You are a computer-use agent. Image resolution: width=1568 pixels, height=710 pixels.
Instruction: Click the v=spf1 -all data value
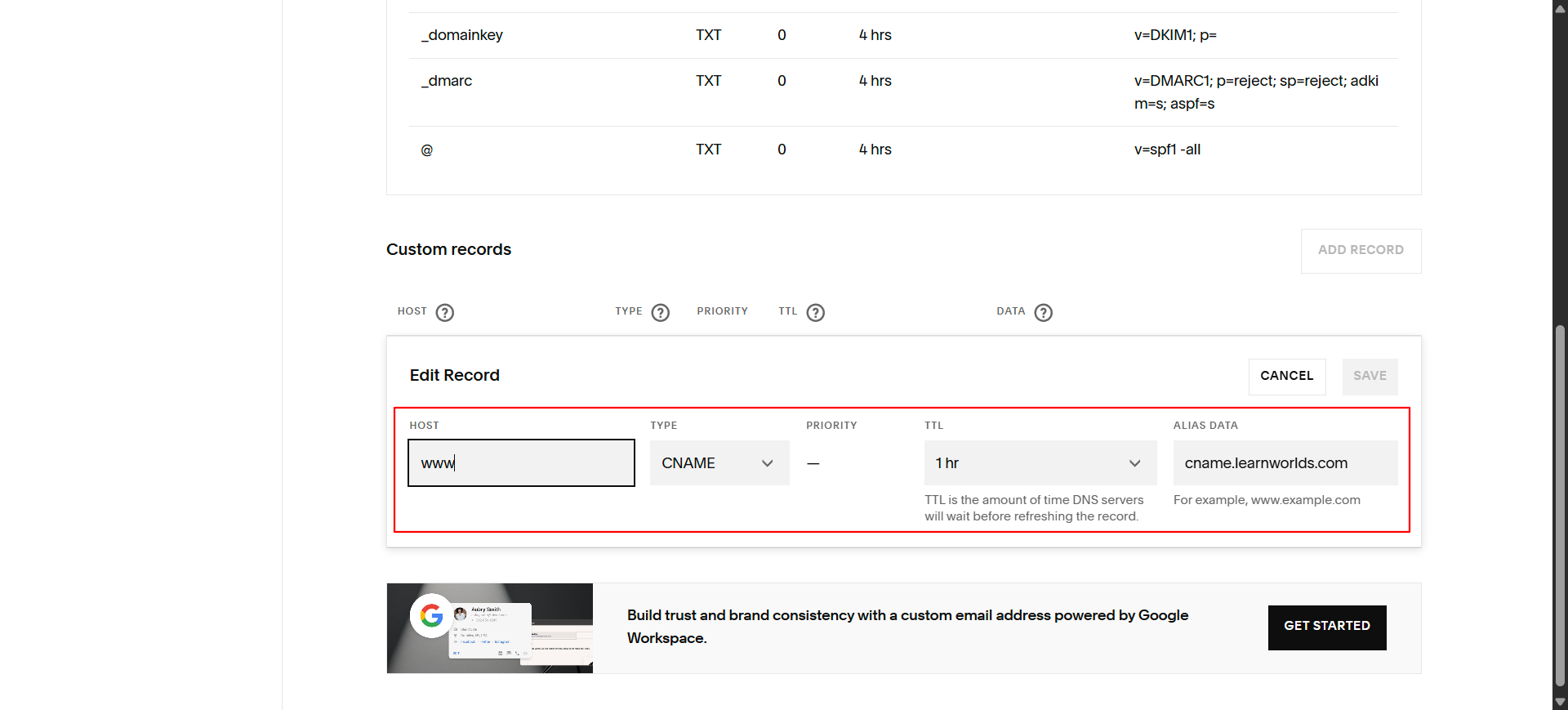(x=1167, y=150)
